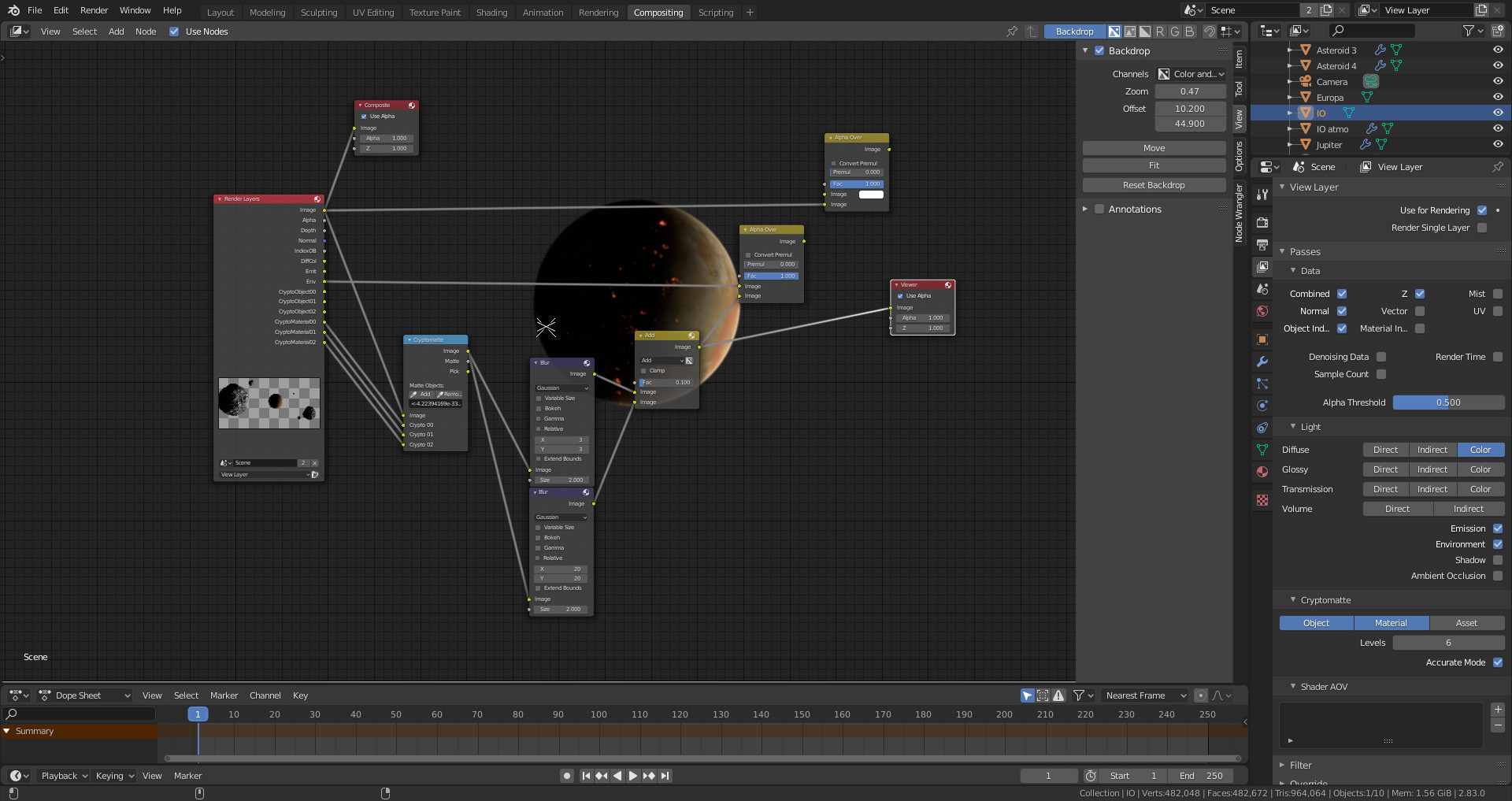1512x801 pixels.
Task: Open the World properties tab icon
Action: pos(1262,311)
